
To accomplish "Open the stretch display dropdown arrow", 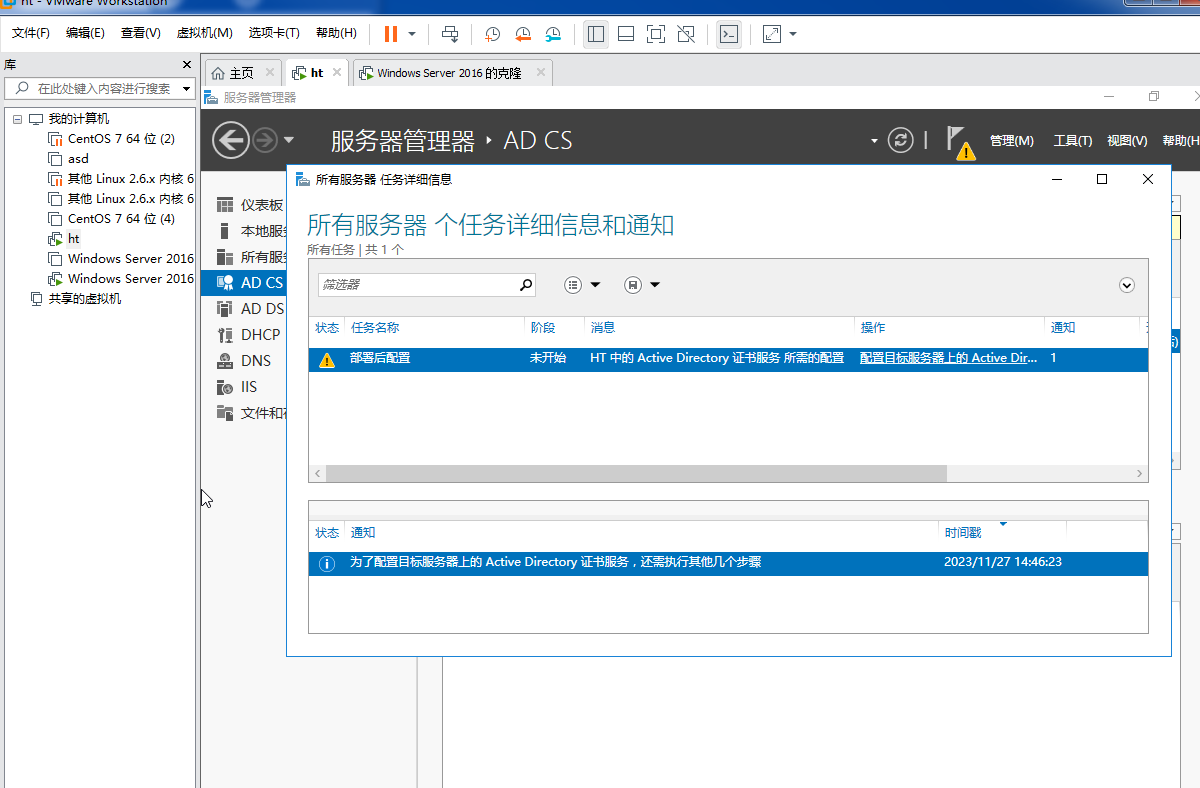I will coord(793,34).
